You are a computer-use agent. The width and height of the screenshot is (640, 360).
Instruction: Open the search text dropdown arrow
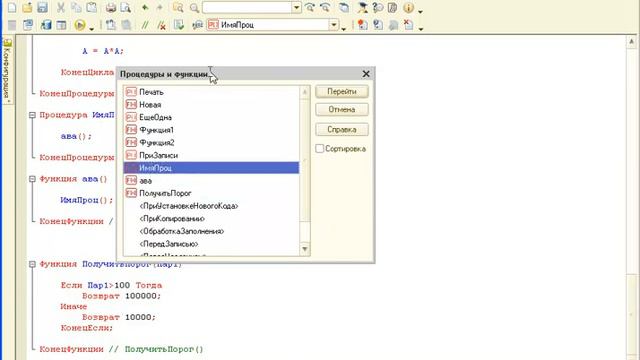click(296, 7)
